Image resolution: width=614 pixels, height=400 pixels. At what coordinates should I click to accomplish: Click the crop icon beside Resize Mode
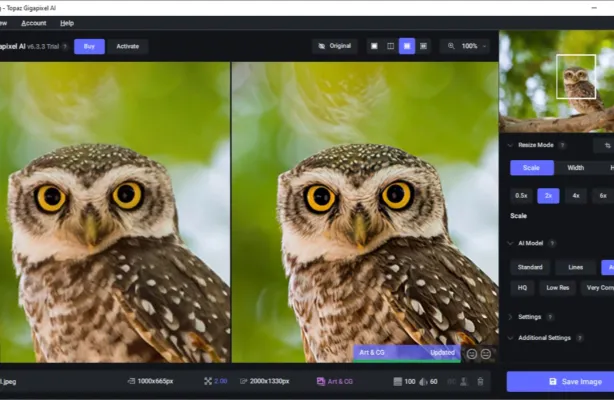point(607,146)
